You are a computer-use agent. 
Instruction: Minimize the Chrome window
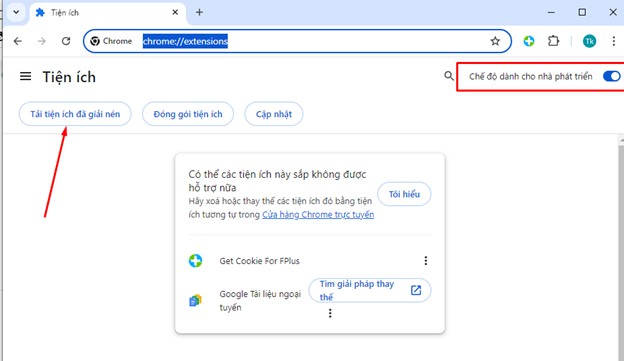tap(551, 12)
